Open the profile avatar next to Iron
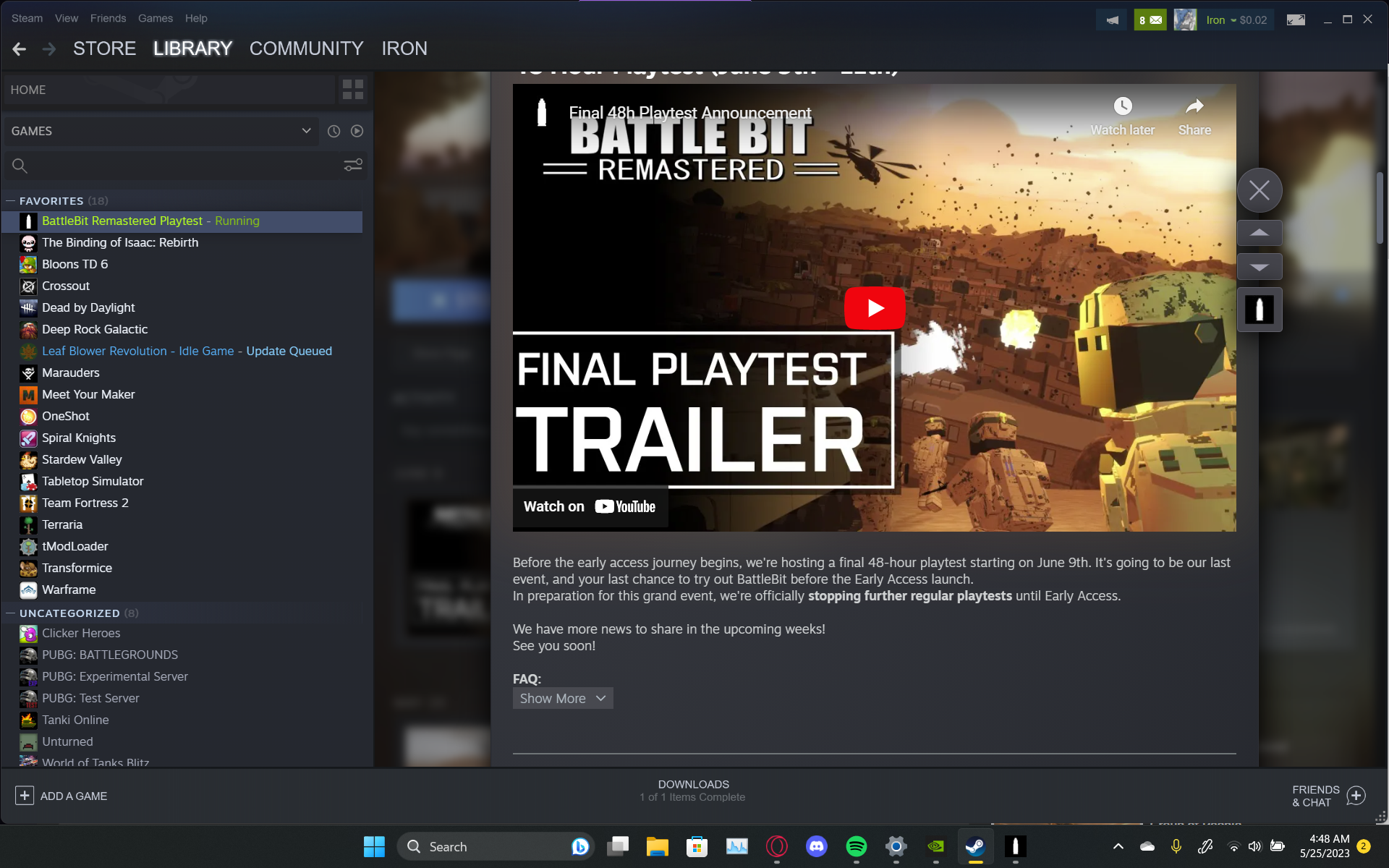The width and height of the screenshot is (1389, 868). 1185,20
